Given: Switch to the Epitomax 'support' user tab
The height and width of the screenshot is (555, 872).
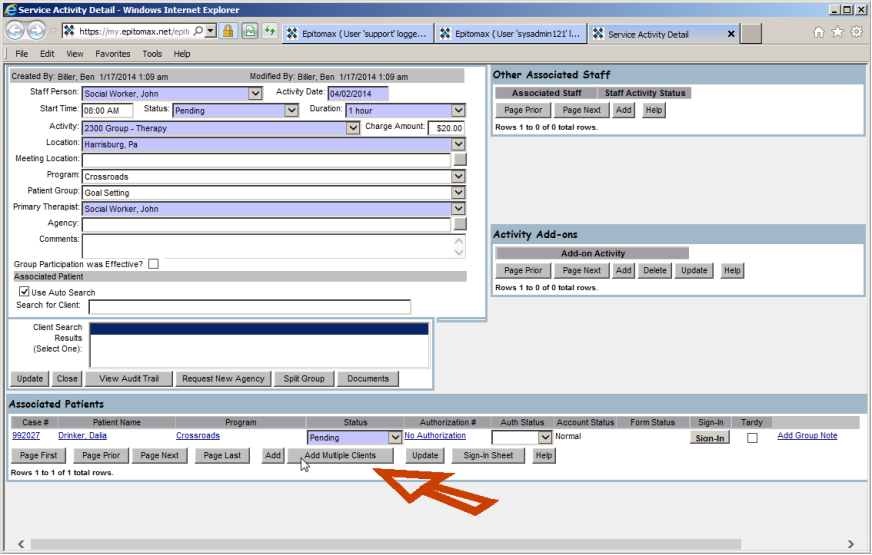Looking at the screenshot, I should click(x=358, y=33).
